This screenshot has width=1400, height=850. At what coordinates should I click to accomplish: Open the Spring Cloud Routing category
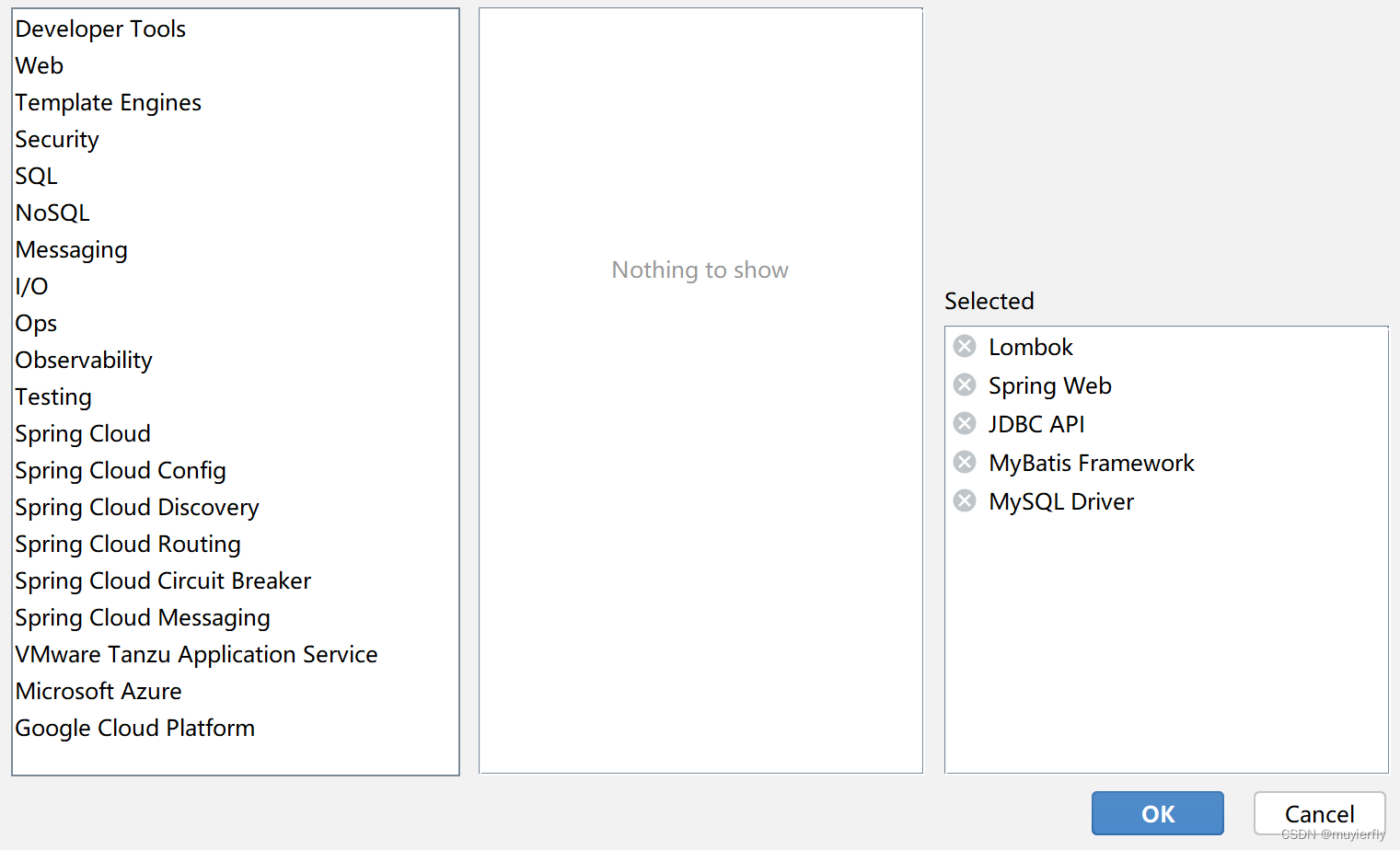(x=236, y=544)
